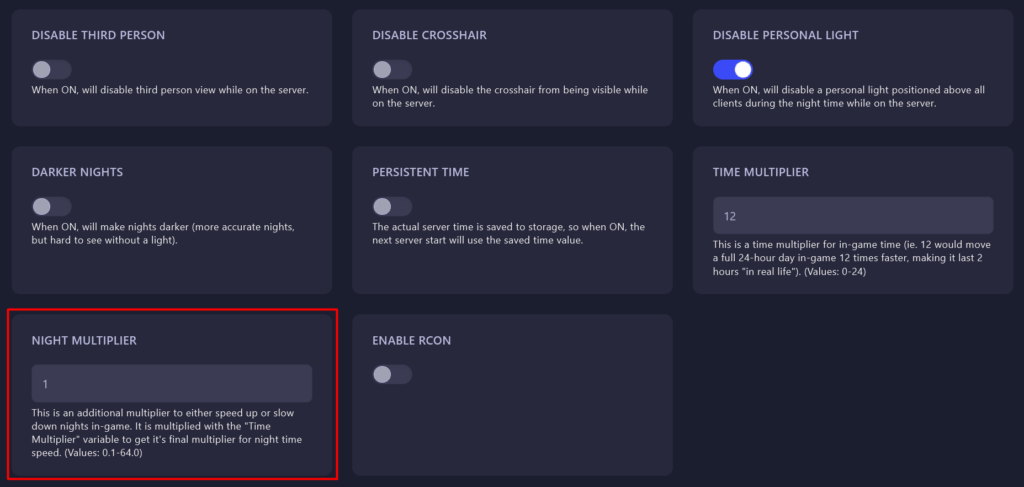Click the Disable Third Person heading
This screenshot has width=1024, height=487.
[x=98, y=35]
